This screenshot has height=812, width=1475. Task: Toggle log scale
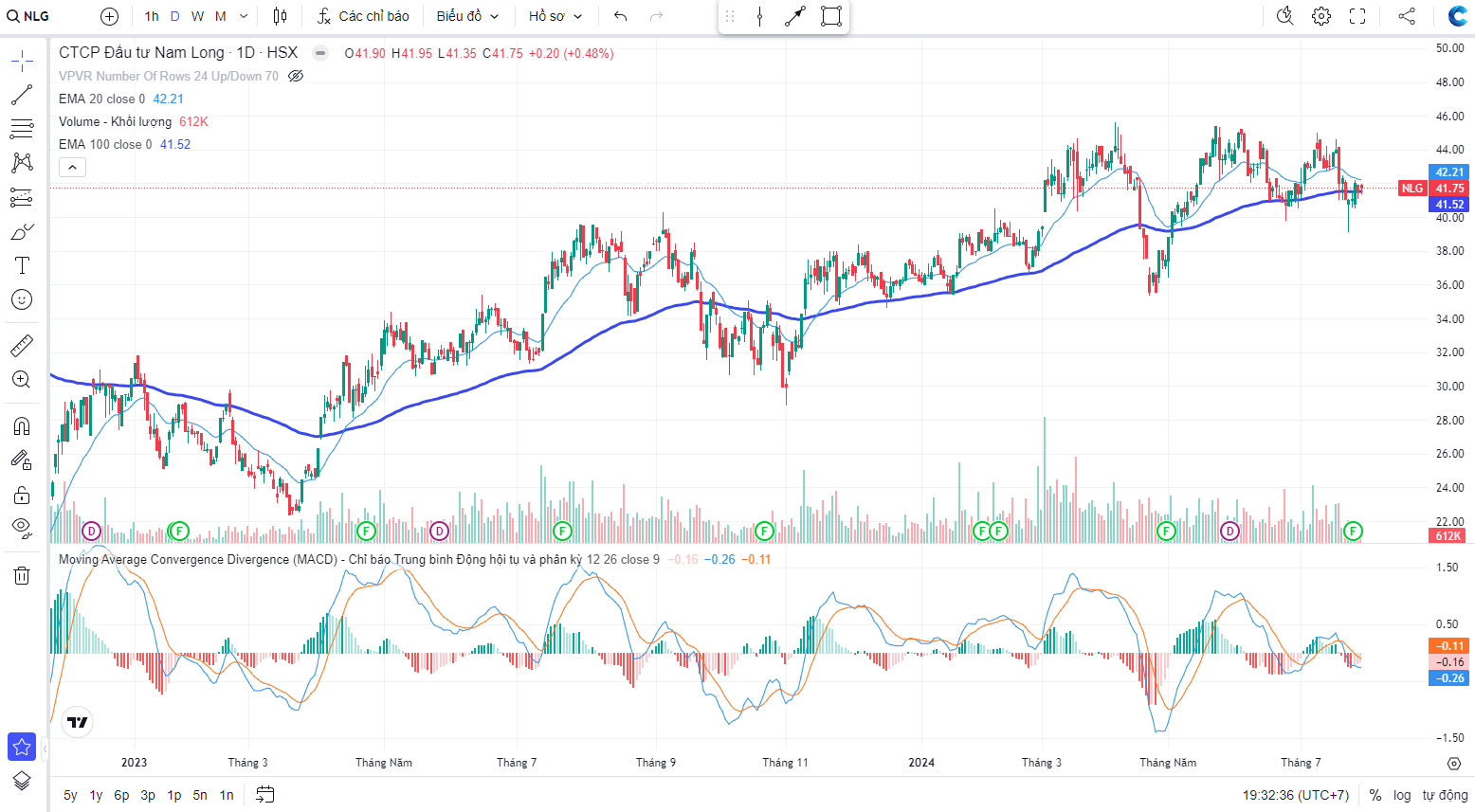[x=1402, y=795]
